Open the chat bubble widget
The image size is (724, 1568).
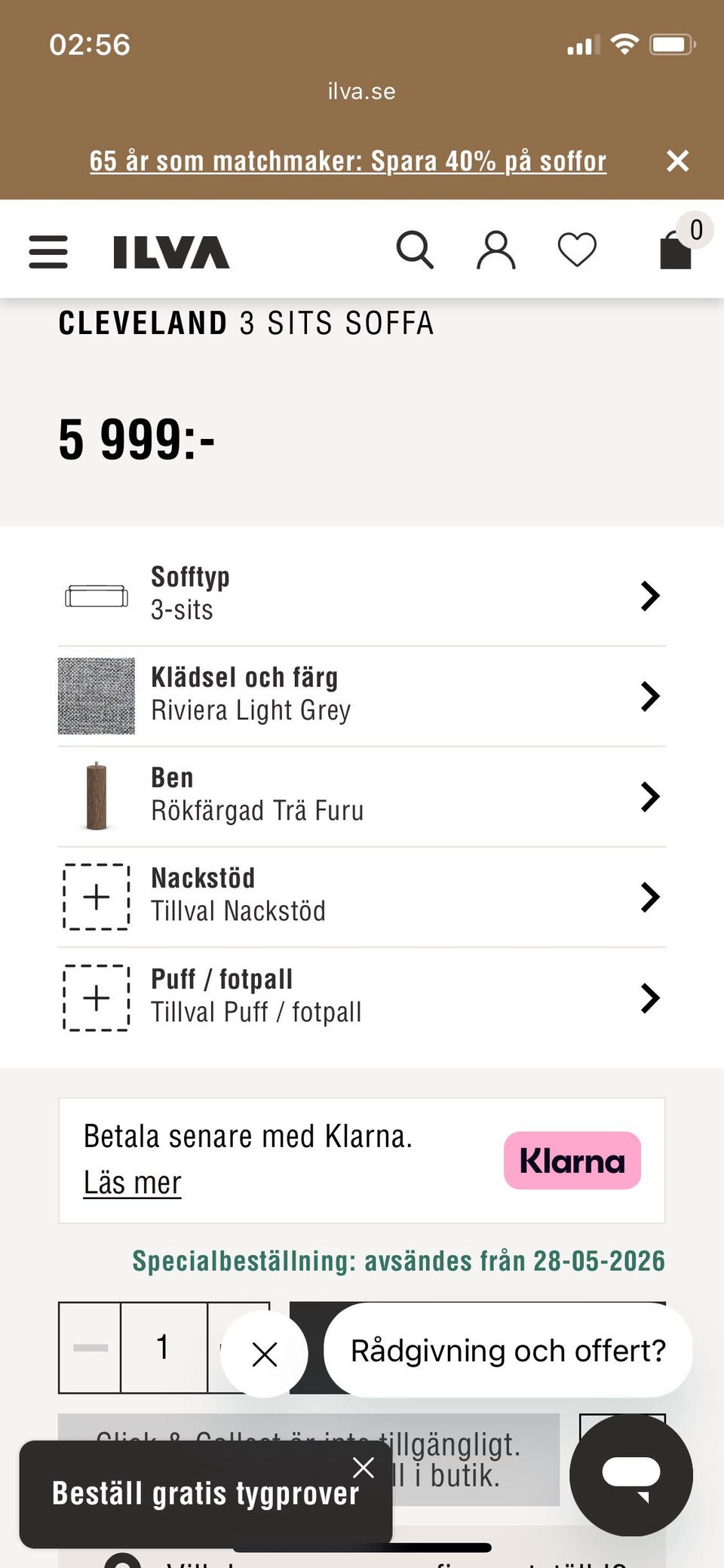(630, 1474)
